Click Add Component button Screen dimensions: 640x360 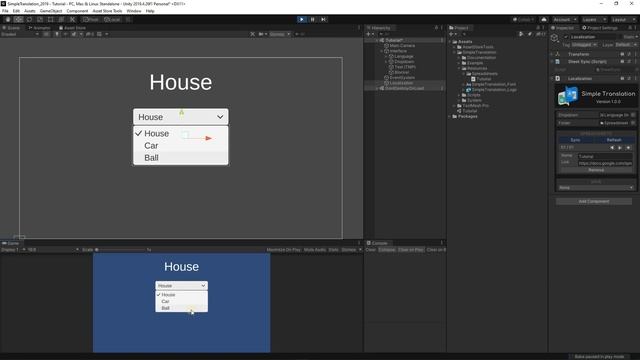pos(594,201)
